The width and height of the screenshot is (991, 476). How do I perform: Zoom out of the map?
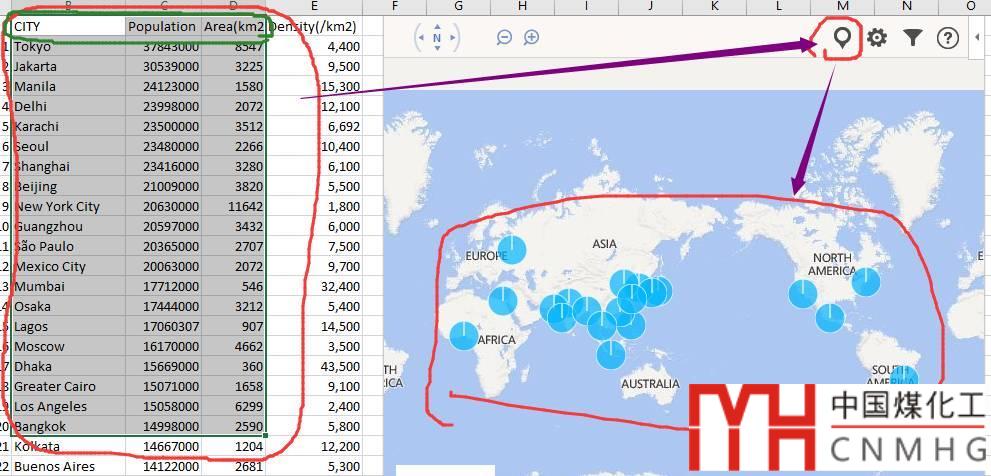[504, 37]
